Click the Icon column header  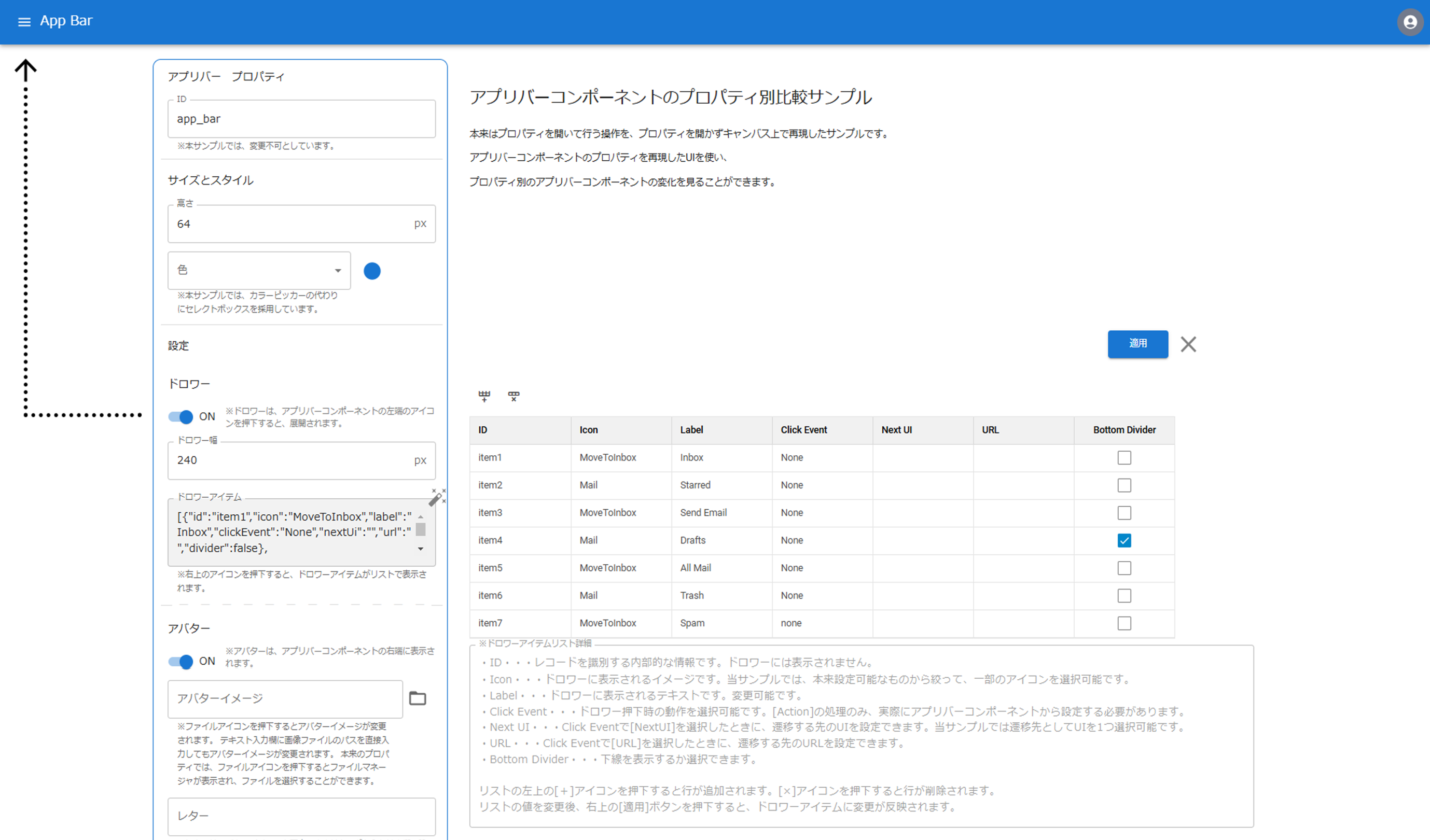click(621, 430)
